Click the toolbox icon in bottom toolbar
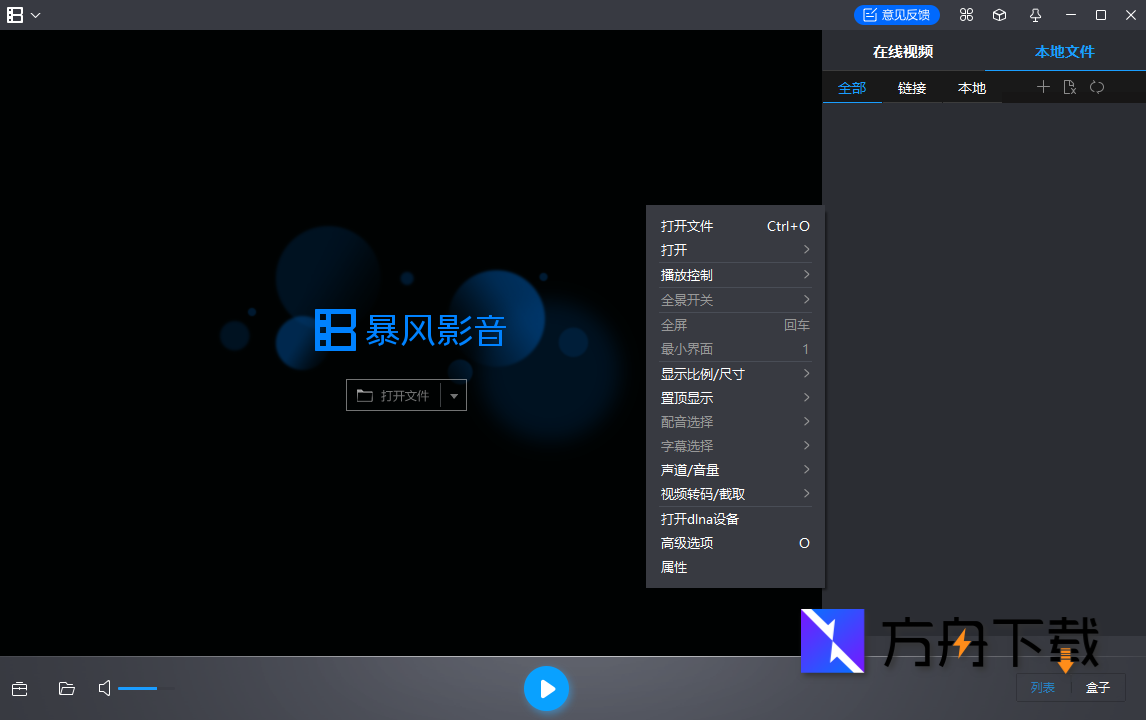Screen dimensions: 1146x720 click(x=19, y=688)
